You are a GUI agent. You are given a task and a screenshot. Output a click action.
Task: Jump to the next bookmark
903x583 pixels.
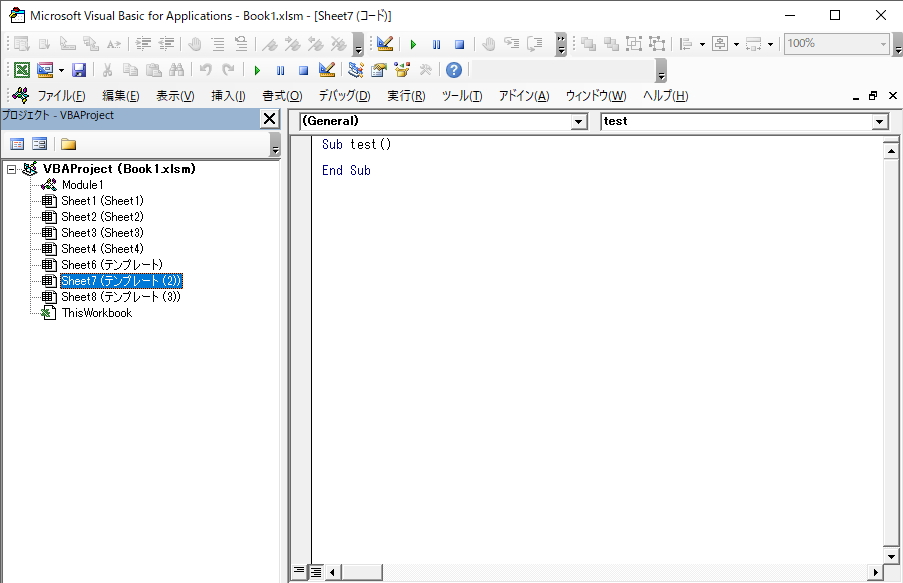[x=293, y=44]
